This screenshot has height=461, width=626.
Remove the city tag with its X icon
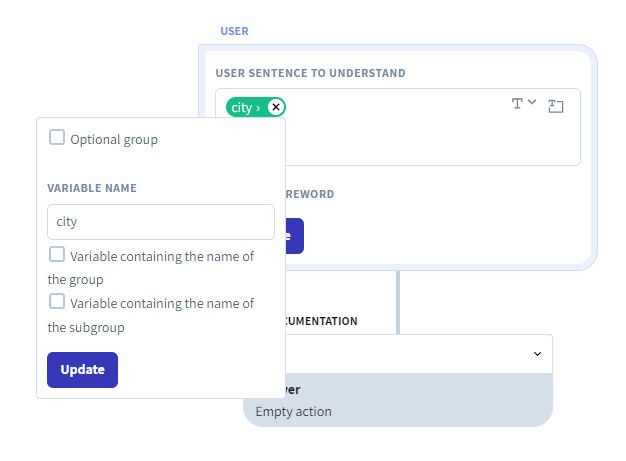tap(276, 107)
